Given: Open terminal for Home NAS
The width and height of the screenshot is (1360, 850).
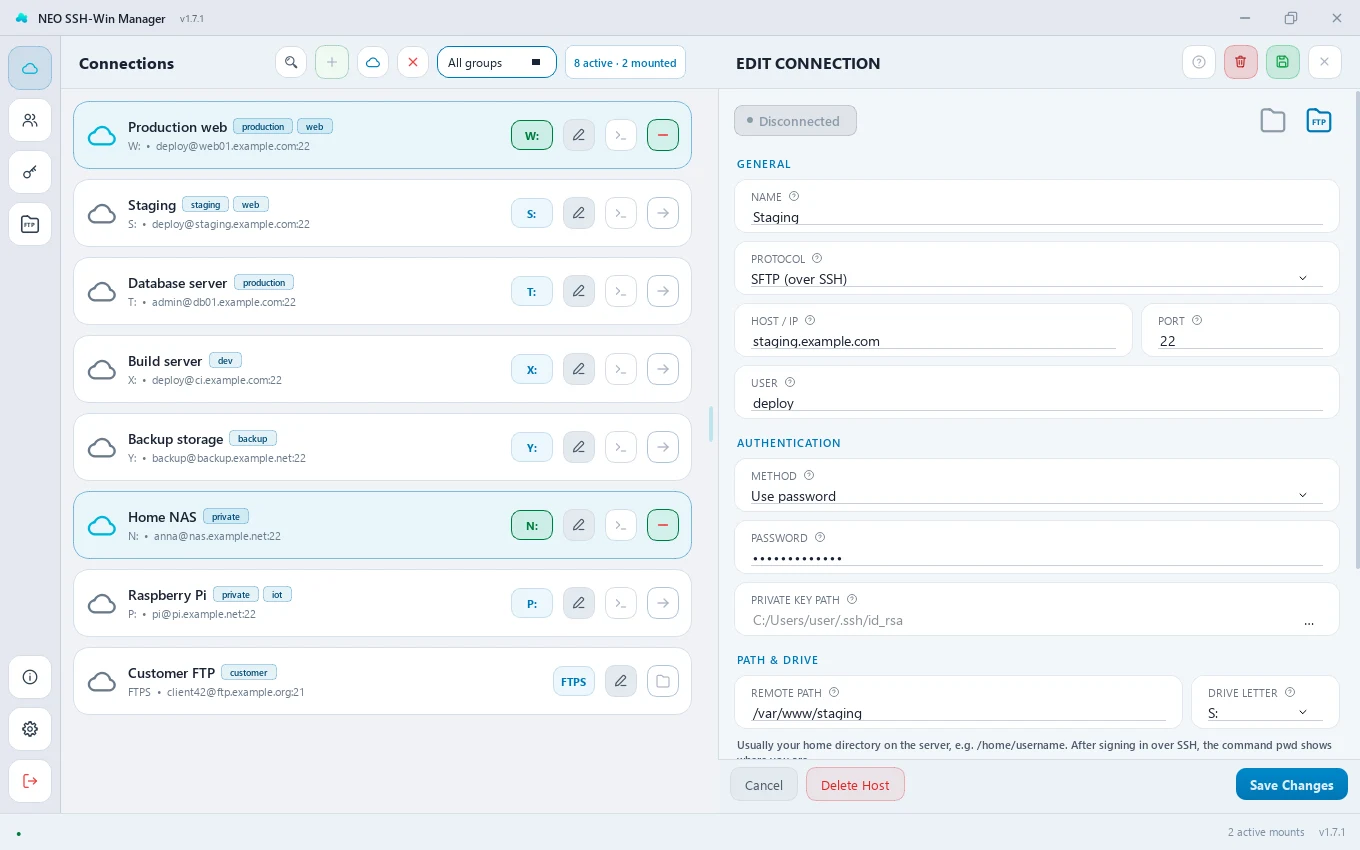Looking at the screenshot, I should [621, 525].
